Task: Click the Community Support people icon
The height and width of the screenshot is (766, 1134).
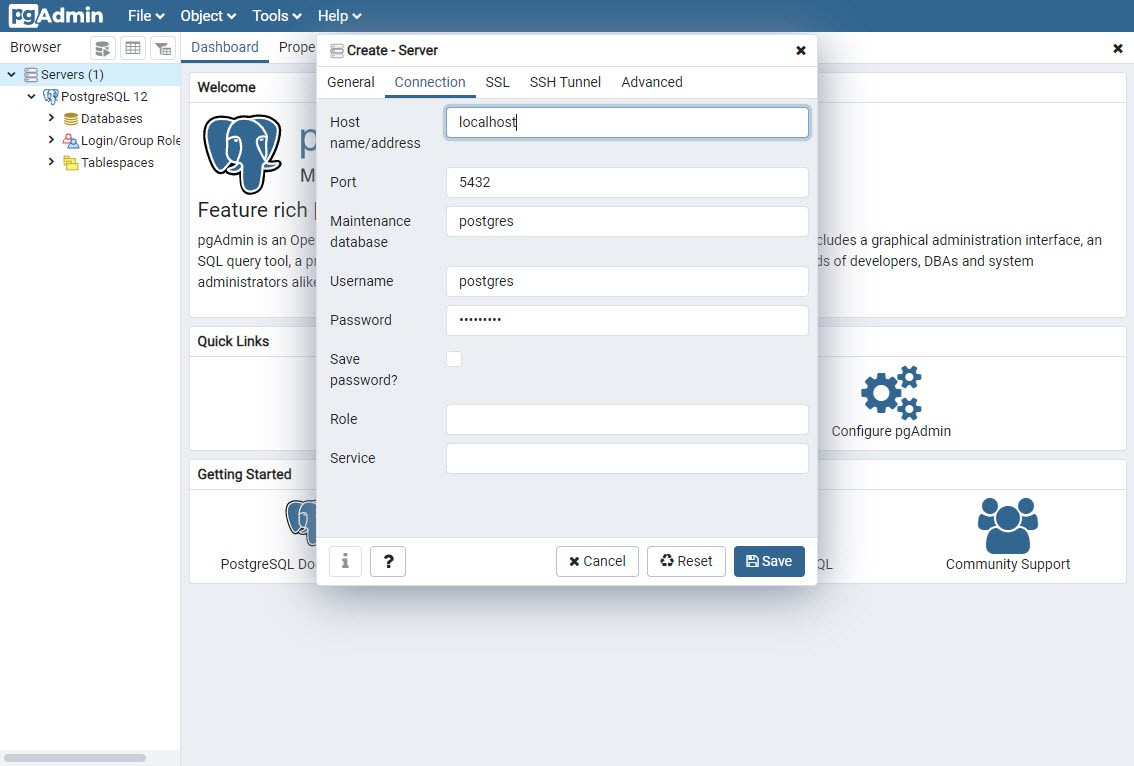Action: click(1007, 526)
